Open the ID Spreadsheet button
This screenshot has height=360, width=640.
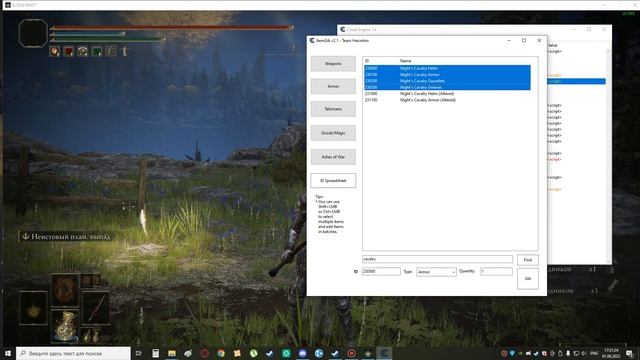pyautogui.click(x=333, y=180)
